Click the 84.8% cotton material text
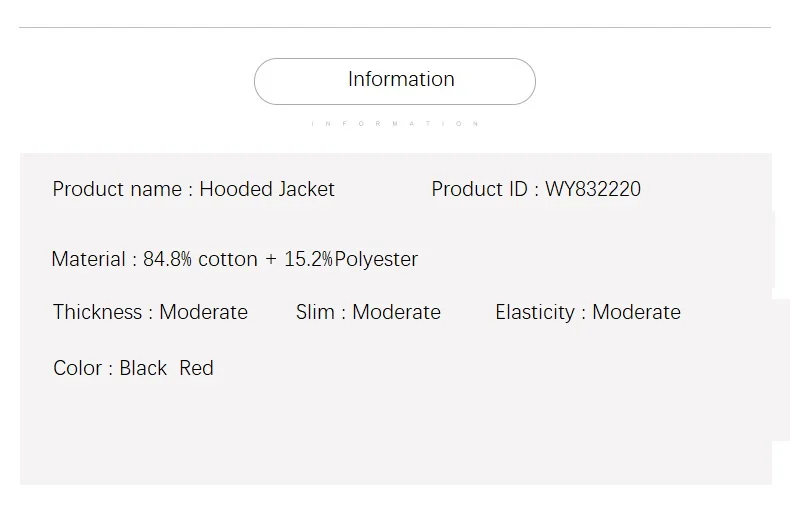Image resolution: width=790 pixels, height=514 pixels. tap(201, 259)
